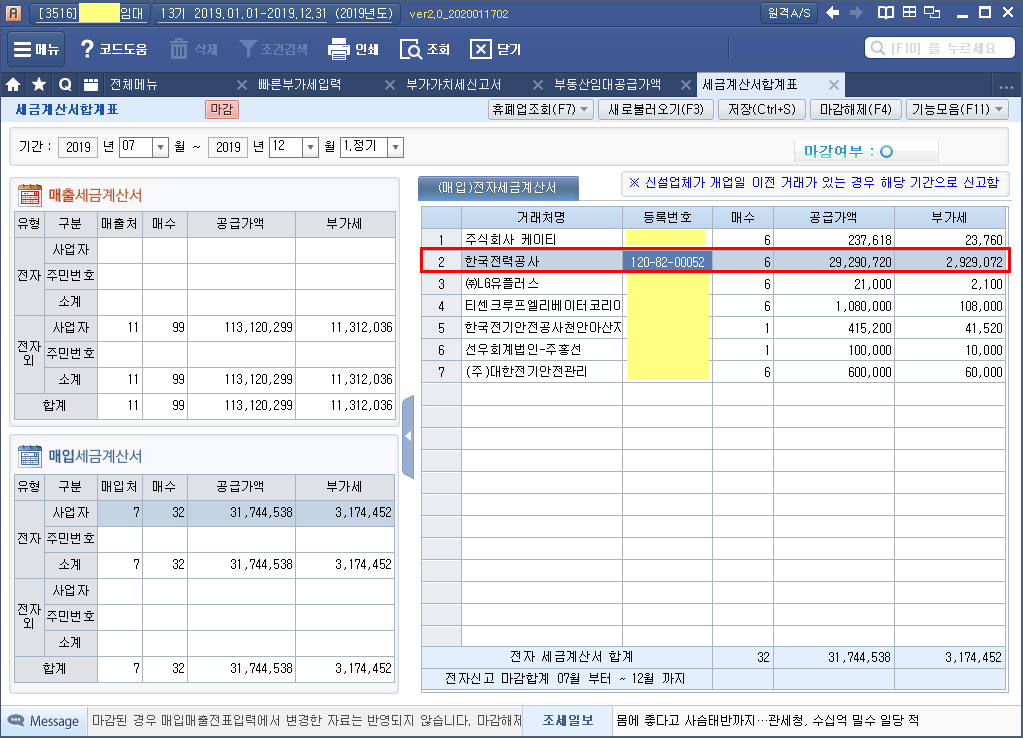The image size is (1023, 738).
Task: Click the 거래처명 column header
Action: pos(542,217)
